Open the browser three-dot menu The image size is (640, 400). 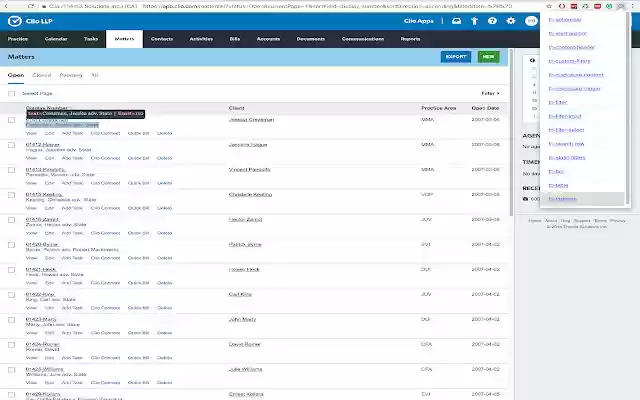point(633,6)
